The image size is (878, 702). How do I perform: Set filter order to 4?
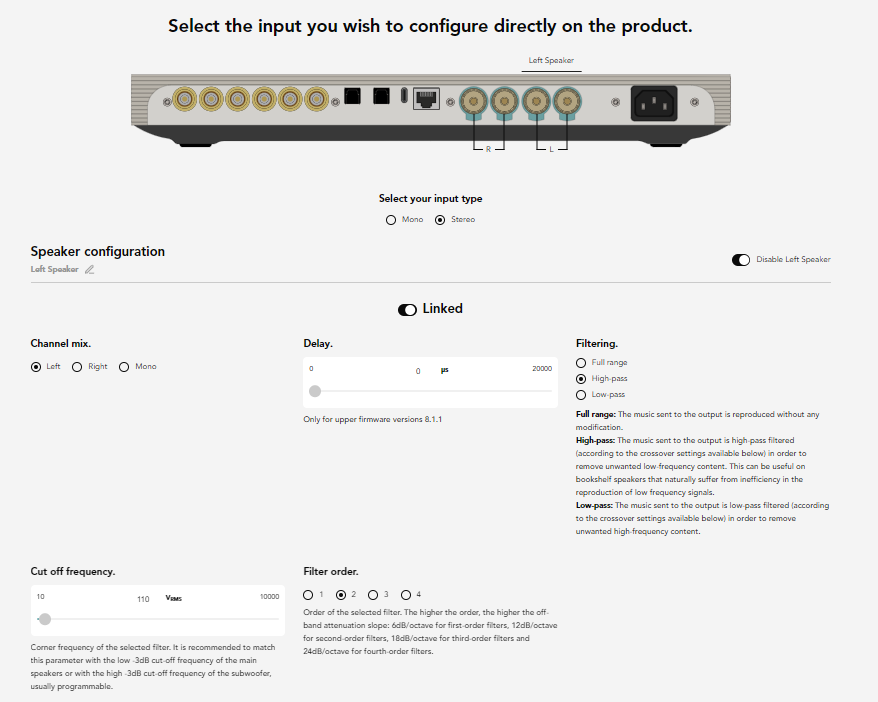click(x=406, y=595)
